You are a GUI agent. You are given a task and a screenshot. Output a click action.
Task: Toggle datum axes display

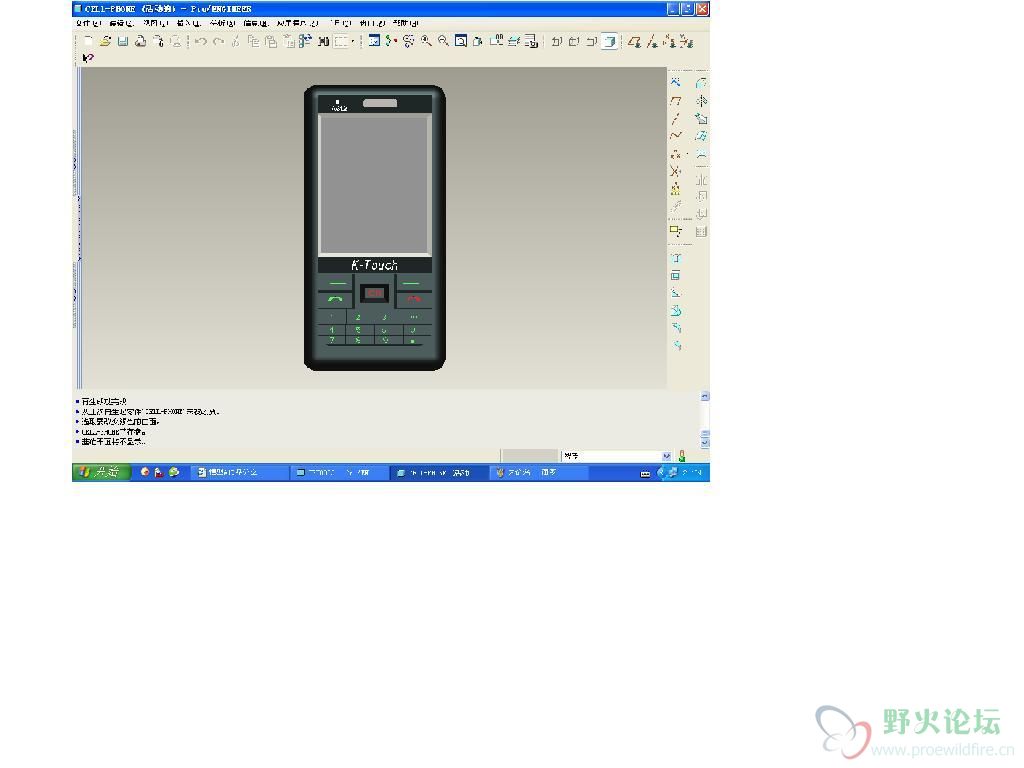pos(652,41)
